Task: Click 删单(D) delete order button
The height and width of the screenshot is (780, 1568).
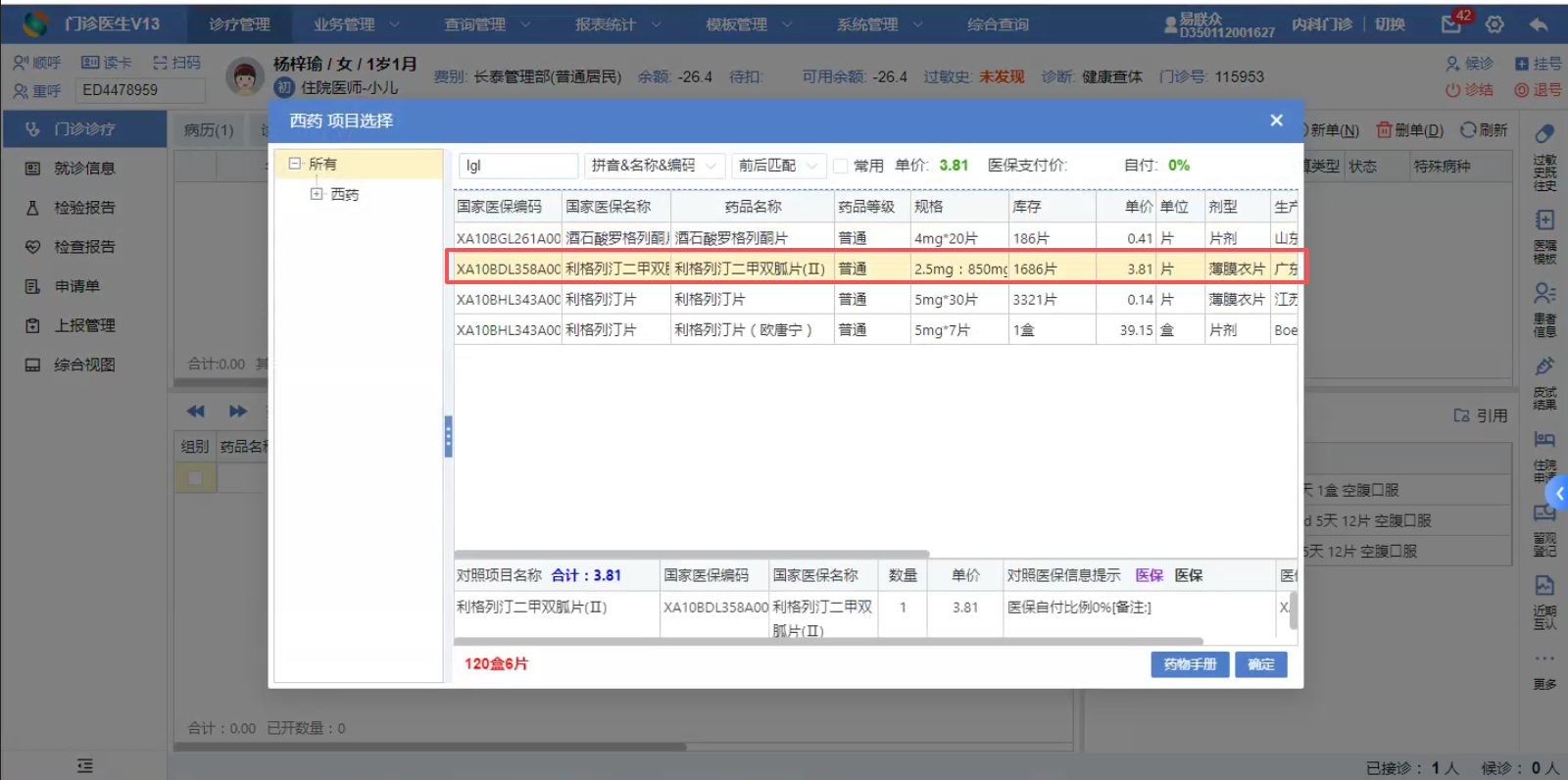Action: (1410, 130)
